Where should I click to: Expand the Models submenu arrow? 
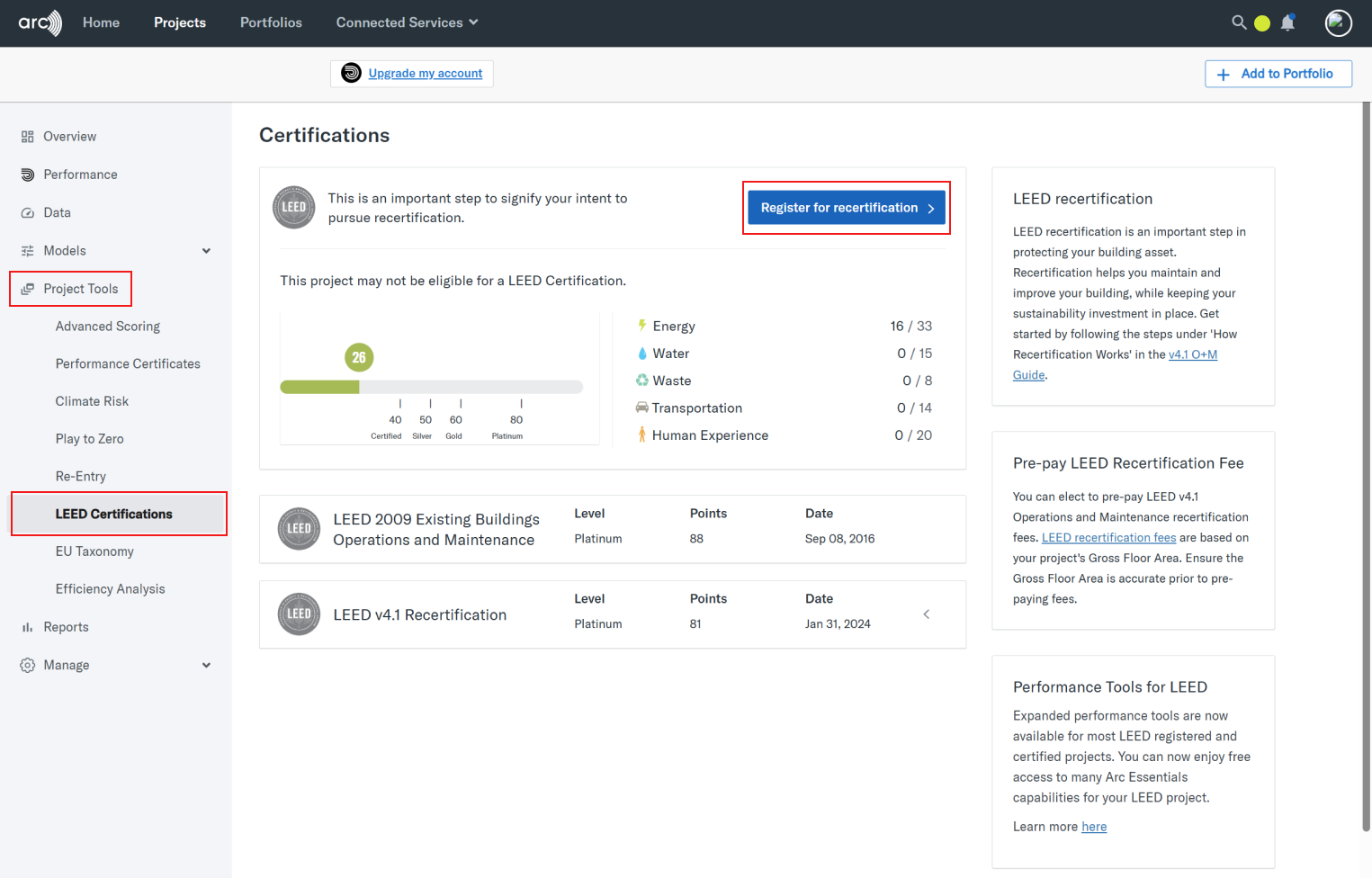click(206, 251)
